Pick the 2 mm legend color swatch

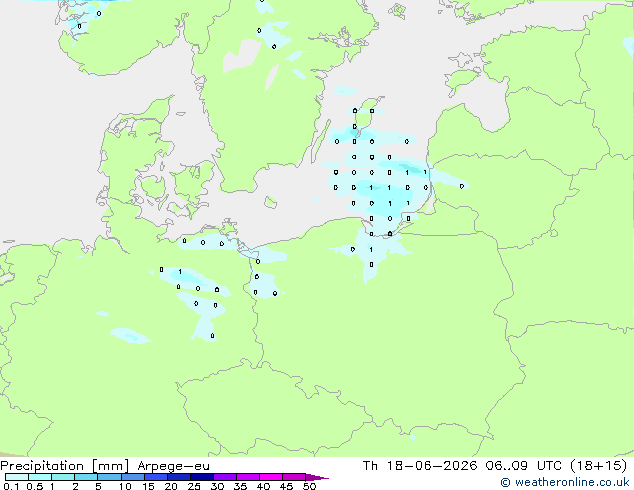[86, 477]
